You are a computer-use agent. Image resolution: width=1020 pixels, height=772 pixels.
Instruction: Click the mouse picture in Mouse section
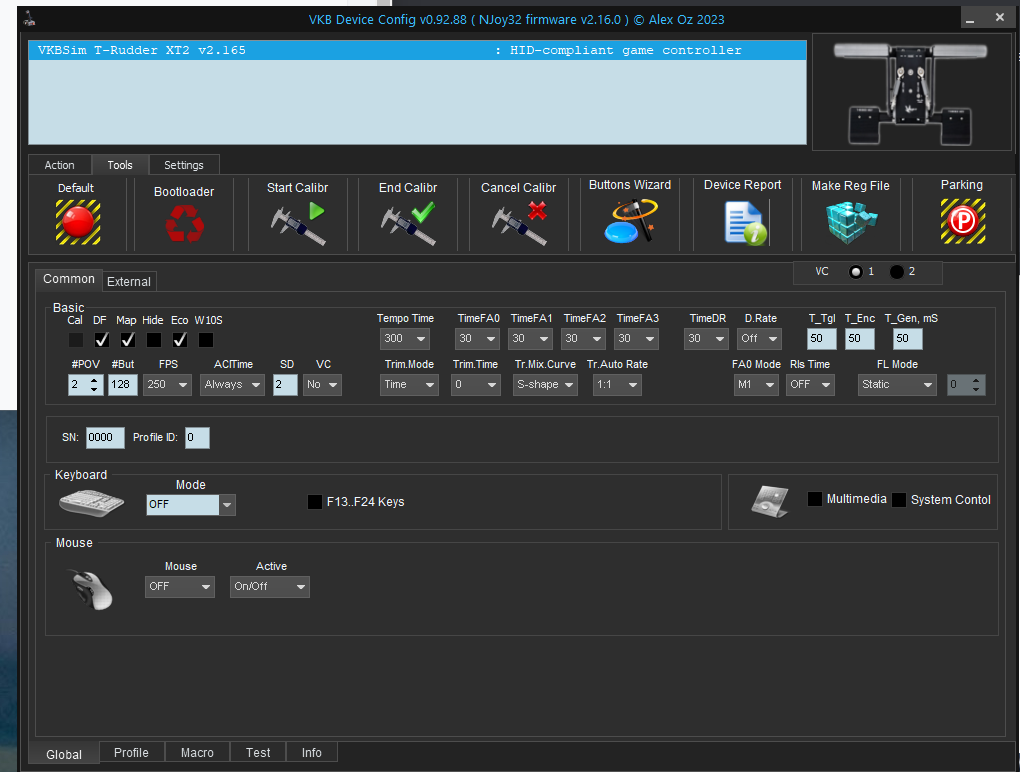coord(92,589)
